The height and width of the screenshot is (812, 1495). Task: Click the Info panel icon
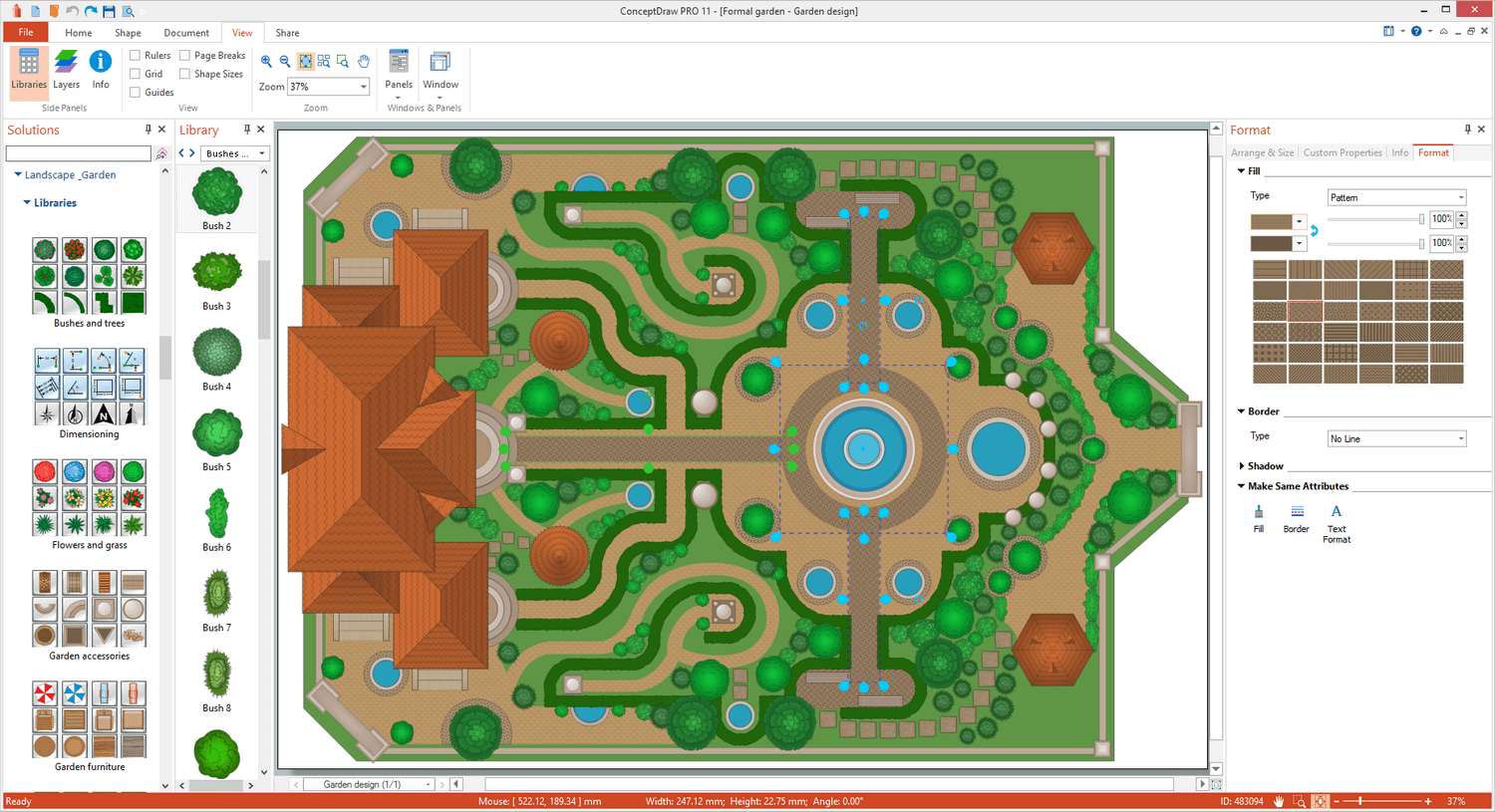click(x=101, y=69)
